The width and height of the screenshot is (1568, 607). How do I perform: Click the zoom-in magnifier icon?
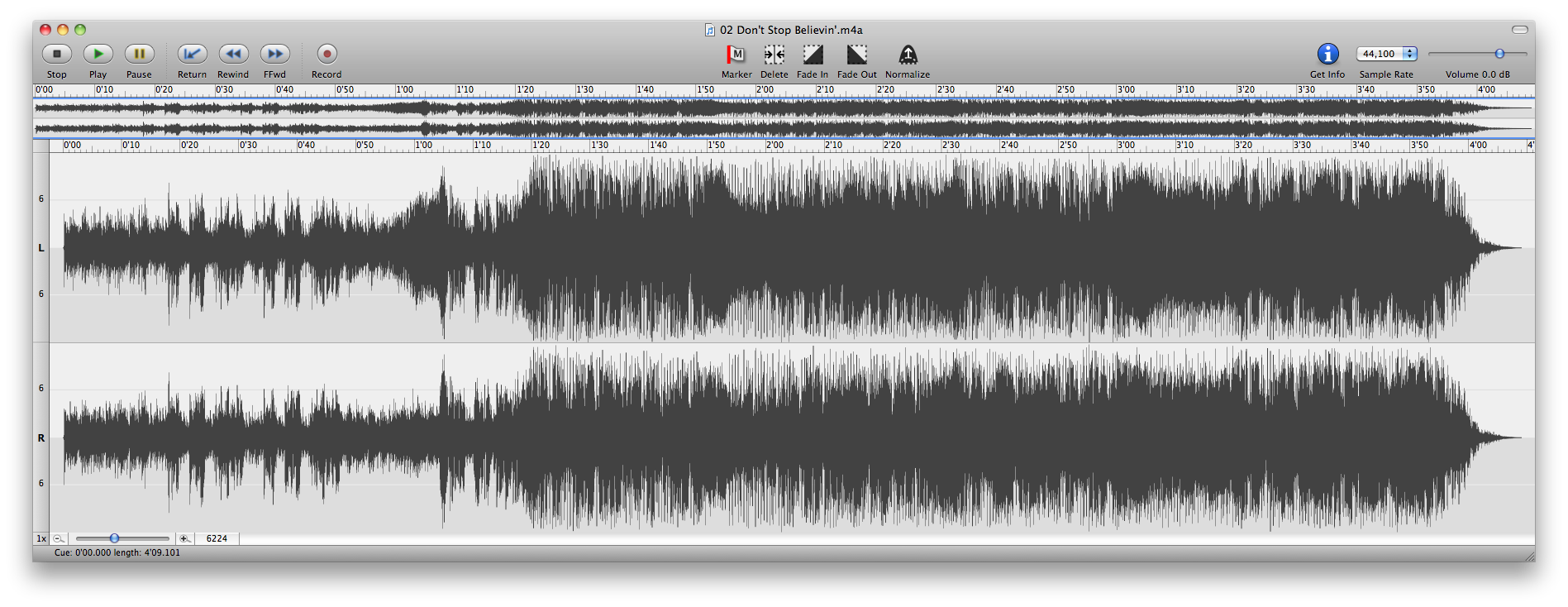[x=184, y=538]
